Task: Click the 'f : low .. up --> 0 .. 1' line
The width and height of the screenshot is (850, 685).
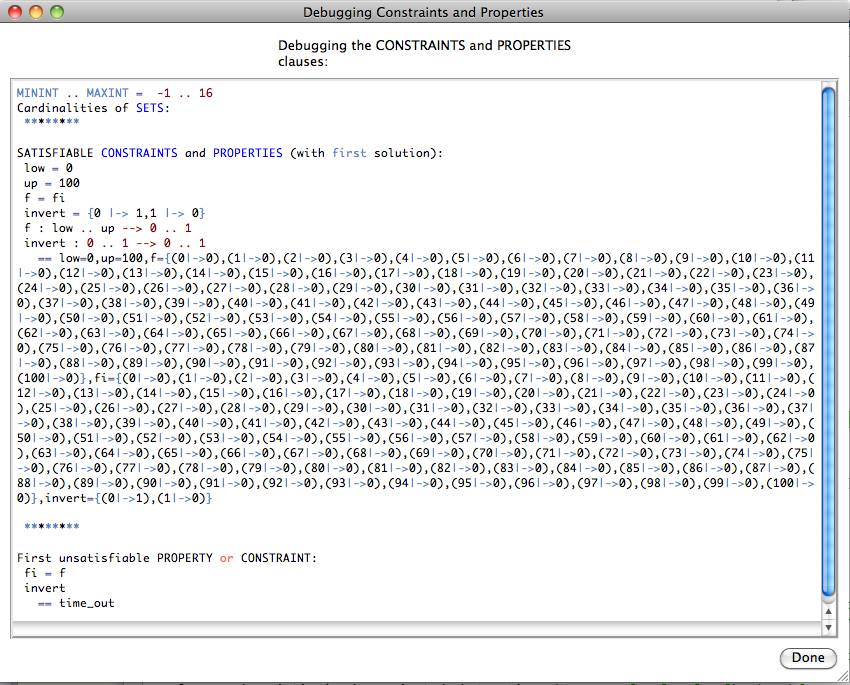Action: coord(107,228)
